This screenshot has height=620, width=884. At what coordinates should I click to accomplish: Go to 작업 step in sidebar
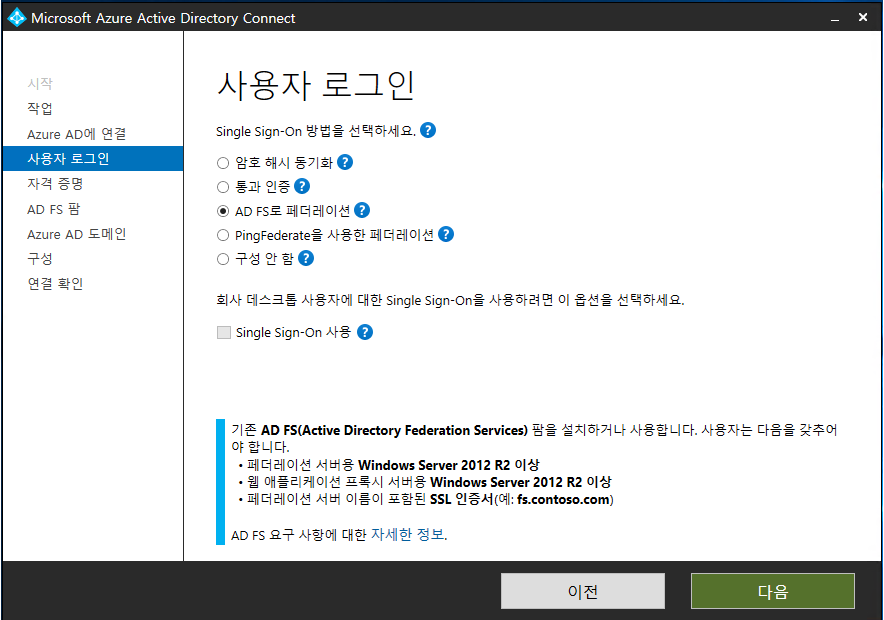coord(40,108)
